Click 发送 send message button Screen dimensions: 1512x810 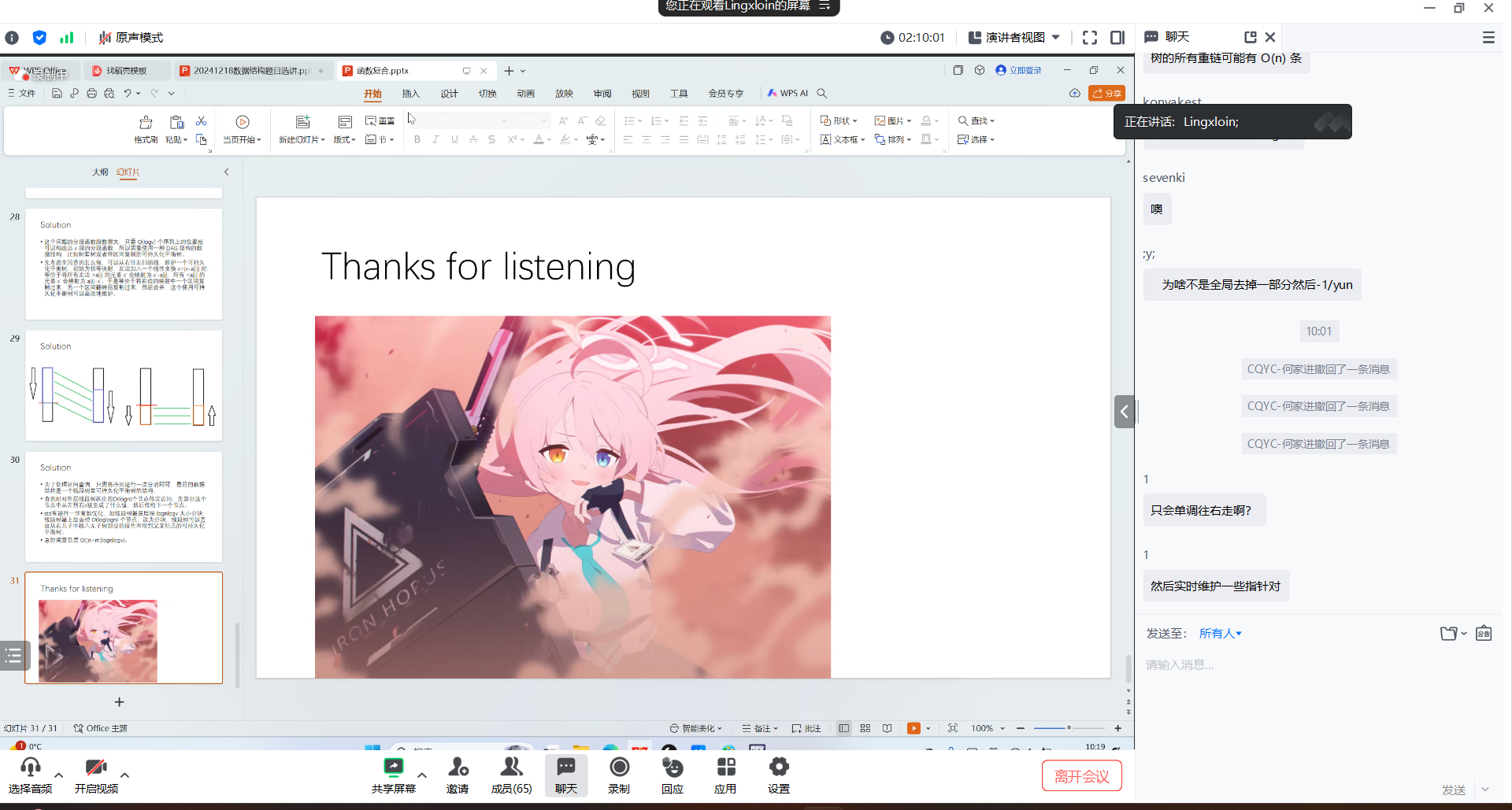pos(1454,789)
